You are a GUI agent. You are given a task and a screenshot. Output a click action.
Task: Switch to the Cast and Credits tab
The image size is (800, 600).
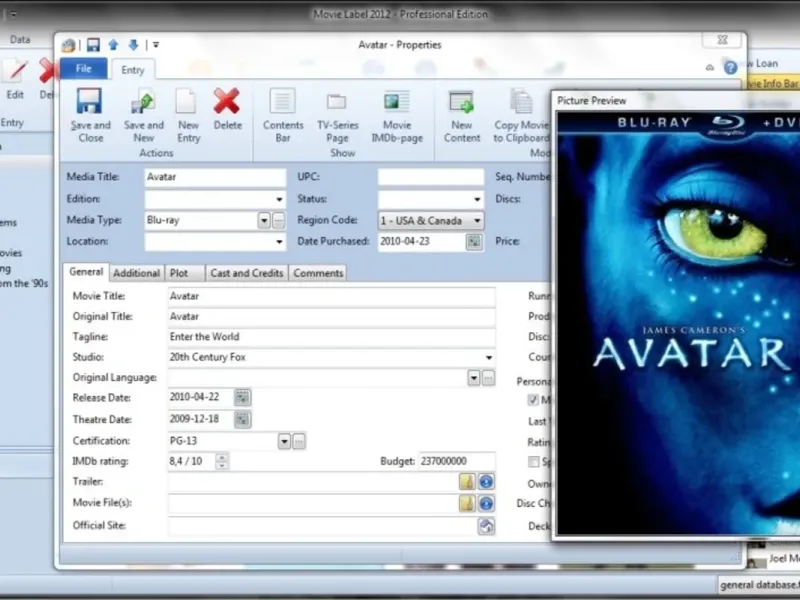point(246,273)
